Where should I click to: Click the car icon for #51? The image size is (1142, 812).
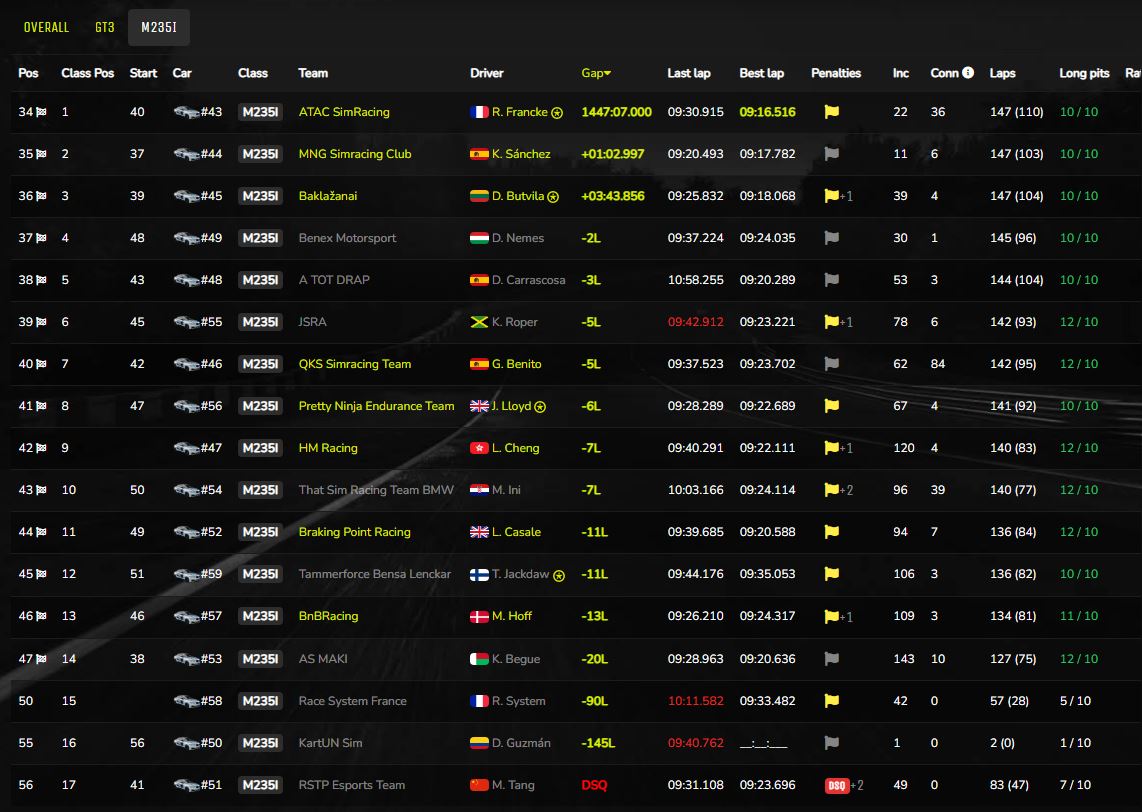pyautogui.click(x=186, y=785)
